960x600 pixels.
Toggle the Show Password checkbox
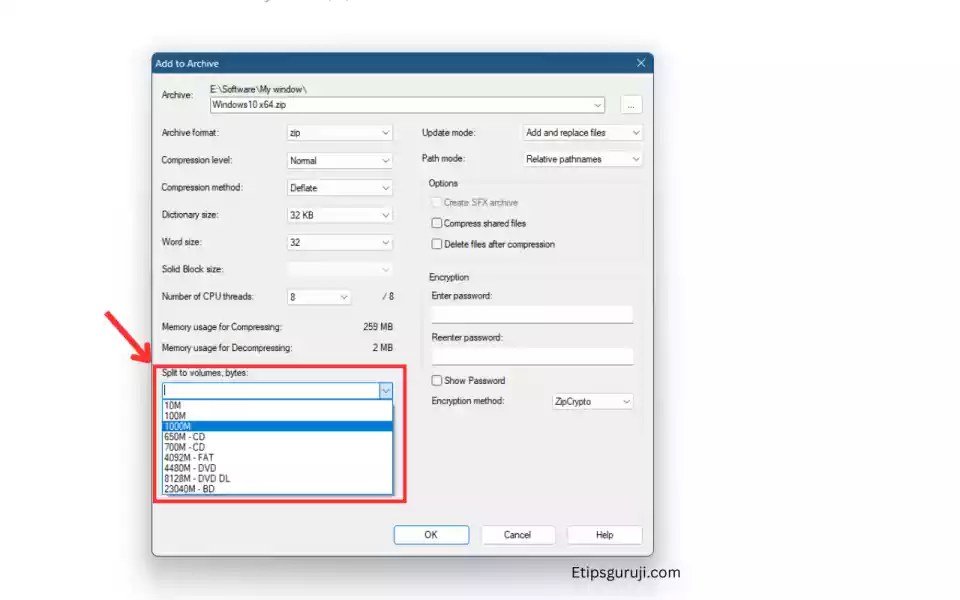click(437, 380)
